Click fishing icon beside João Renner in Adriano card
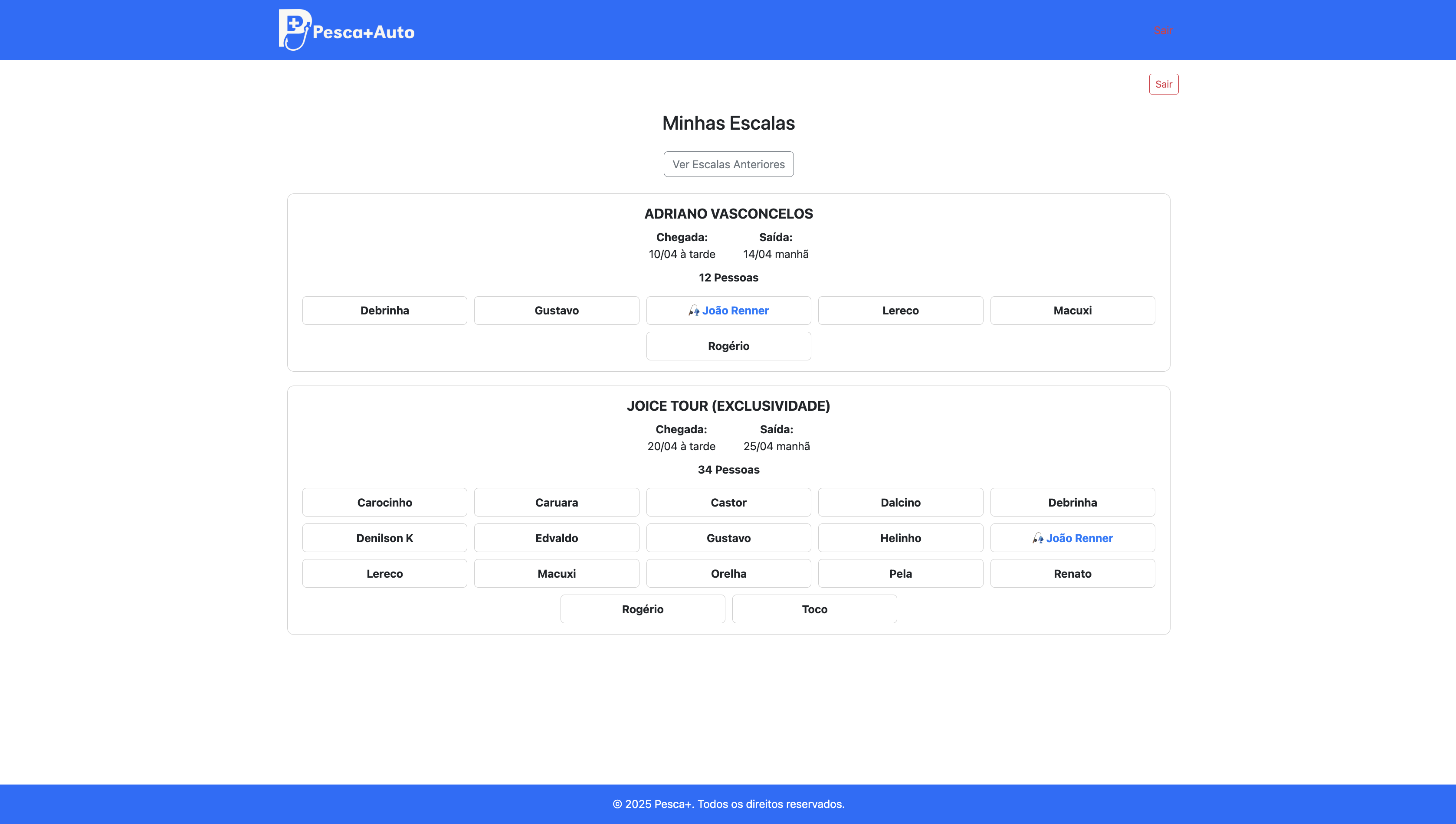The width and height of the screenshot is (1456, 824). coord(693,311)
